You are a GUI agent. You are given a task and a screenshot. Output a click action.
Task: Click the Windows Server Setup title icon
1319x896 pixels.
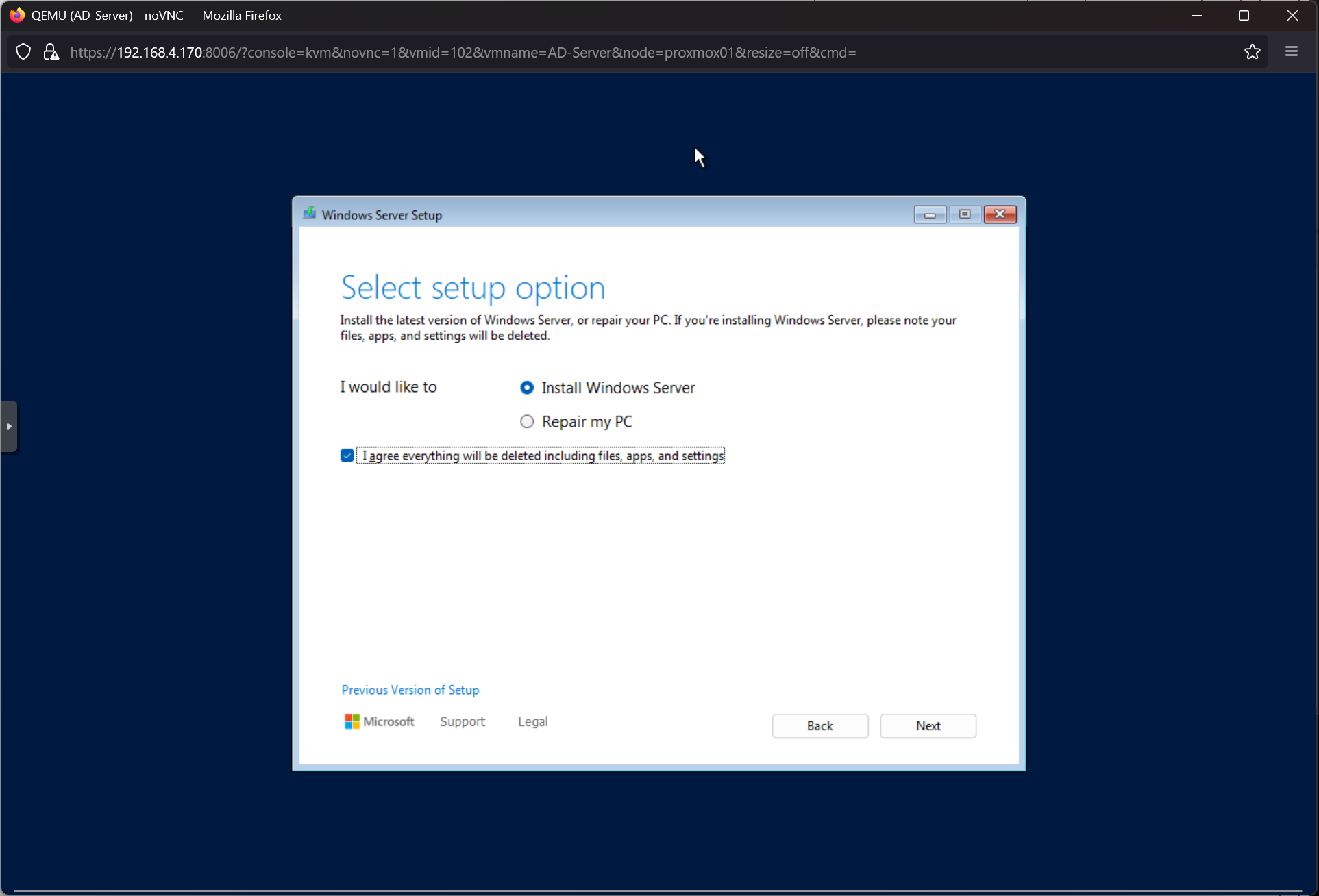point(310,214)
